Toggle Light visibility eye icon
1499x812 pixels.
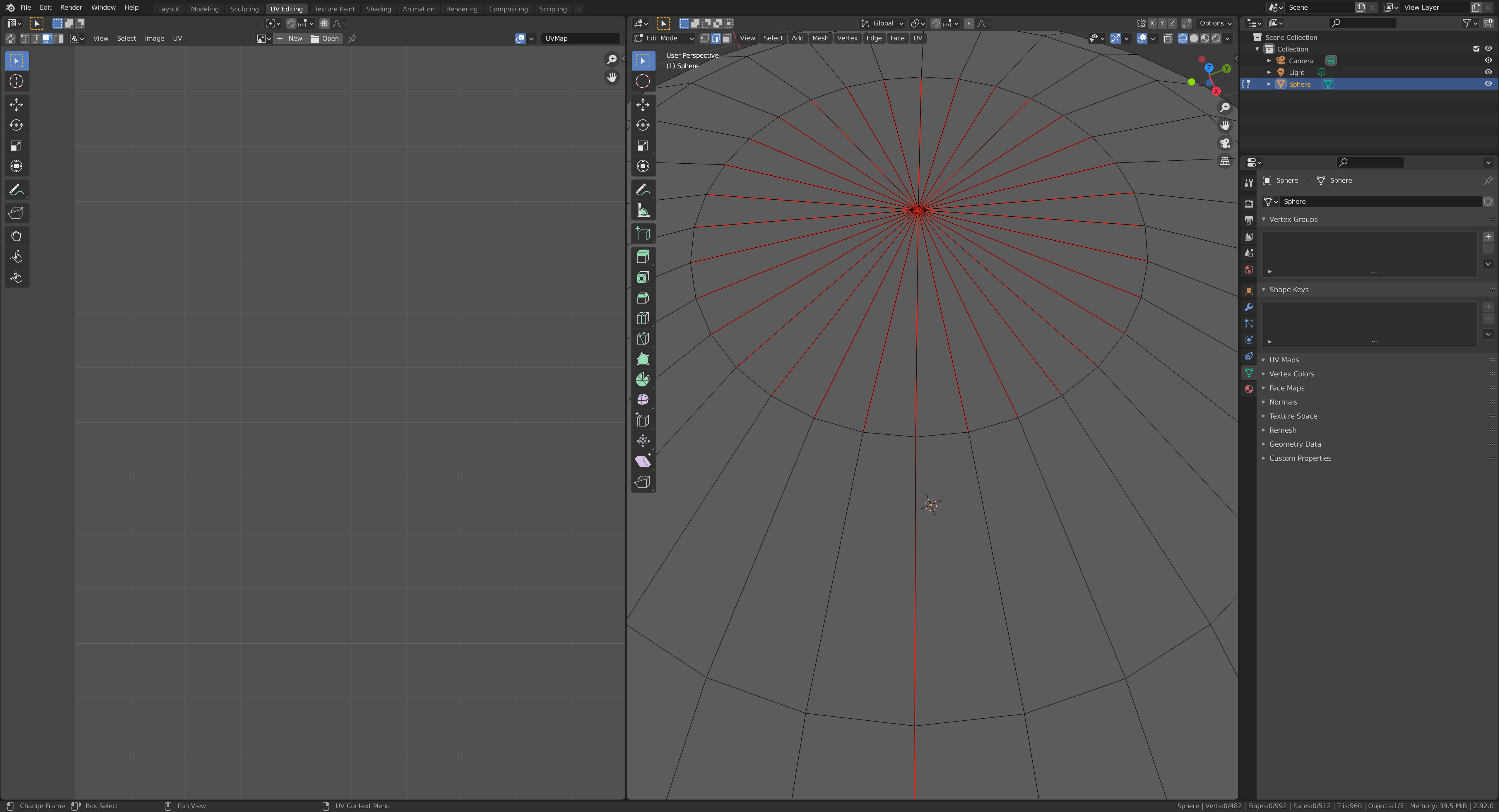(x=1488, y=72)
